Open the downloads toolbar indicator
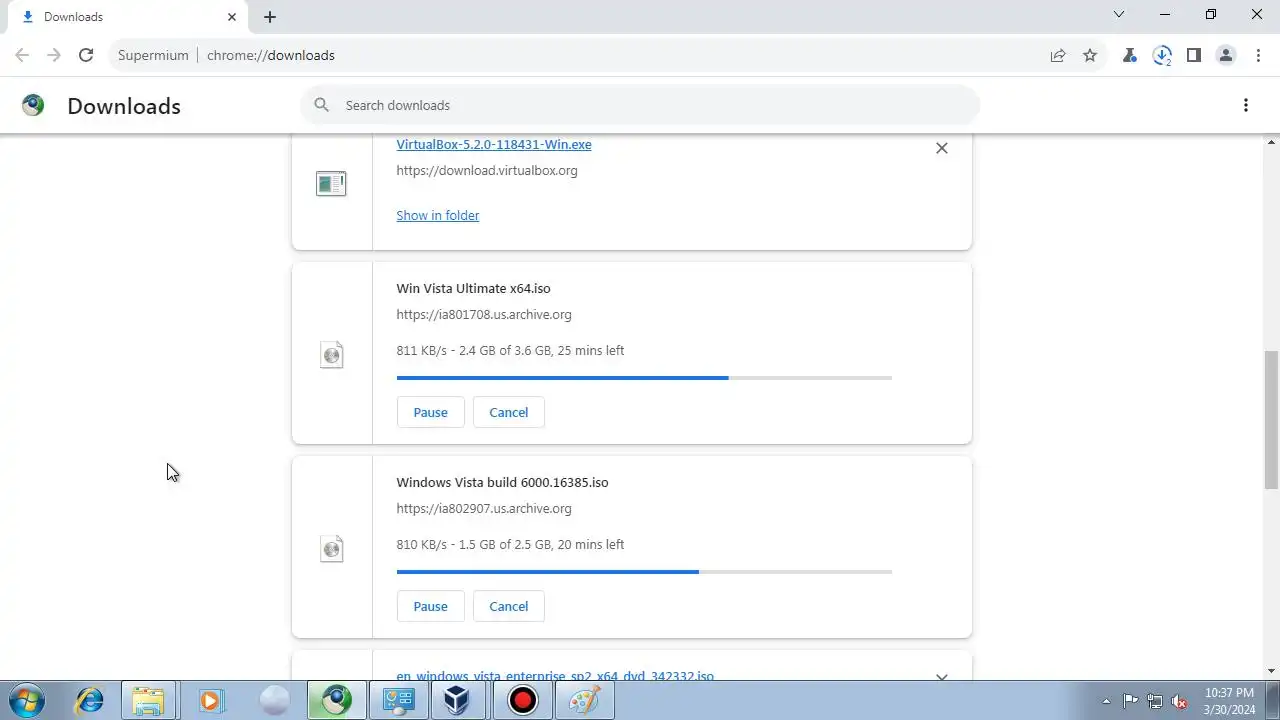Image resolution: width=1280 pixels, height=720 pixels. (1162, 55)
